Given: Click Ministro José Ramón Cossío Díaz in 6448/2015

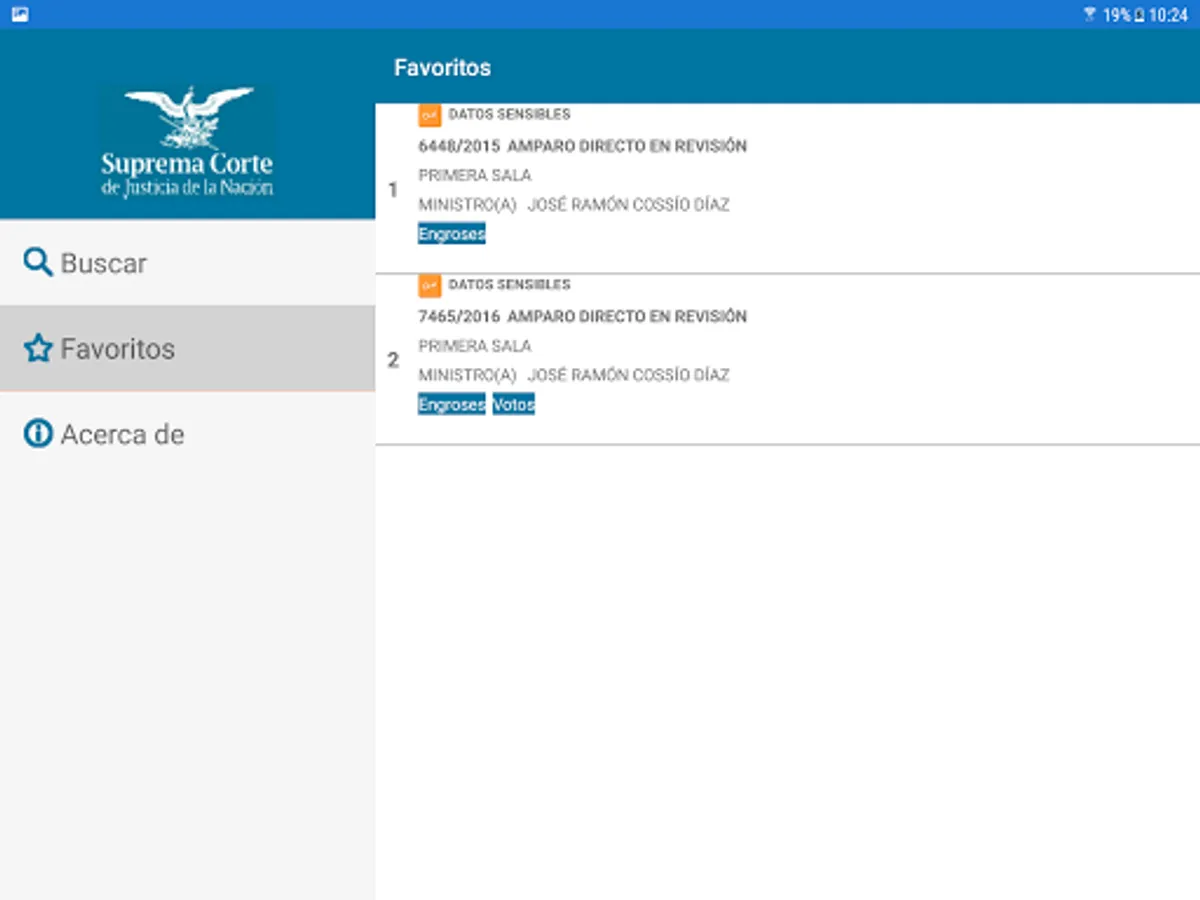Looking at the screenshot, I should tap(574, 205).
